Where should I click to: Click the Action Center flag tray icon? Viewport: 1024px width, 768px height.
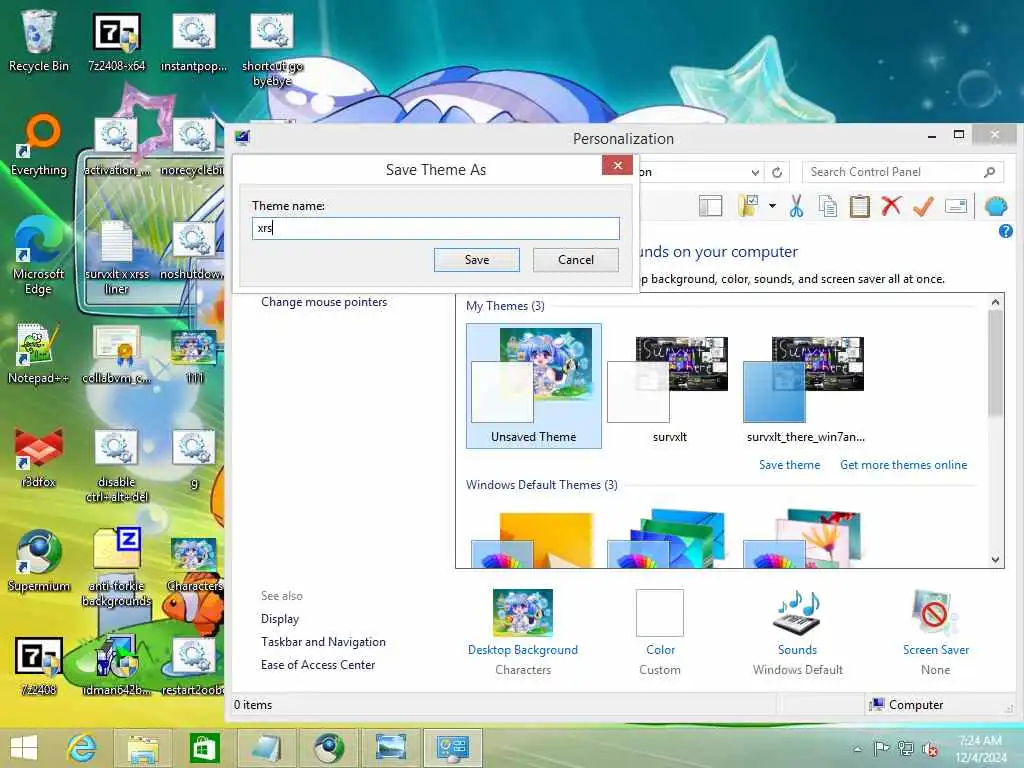point(881,748)
